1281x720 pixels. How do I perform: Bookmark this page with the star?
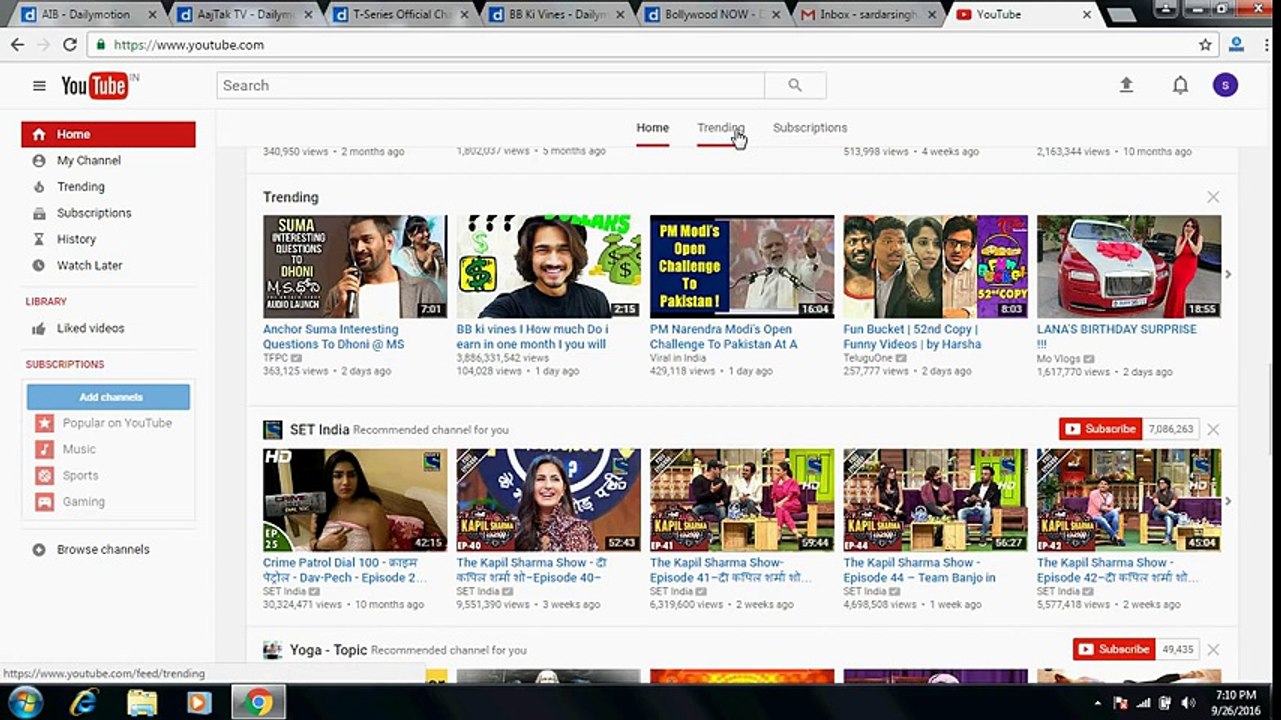(x=1205, y=45)
